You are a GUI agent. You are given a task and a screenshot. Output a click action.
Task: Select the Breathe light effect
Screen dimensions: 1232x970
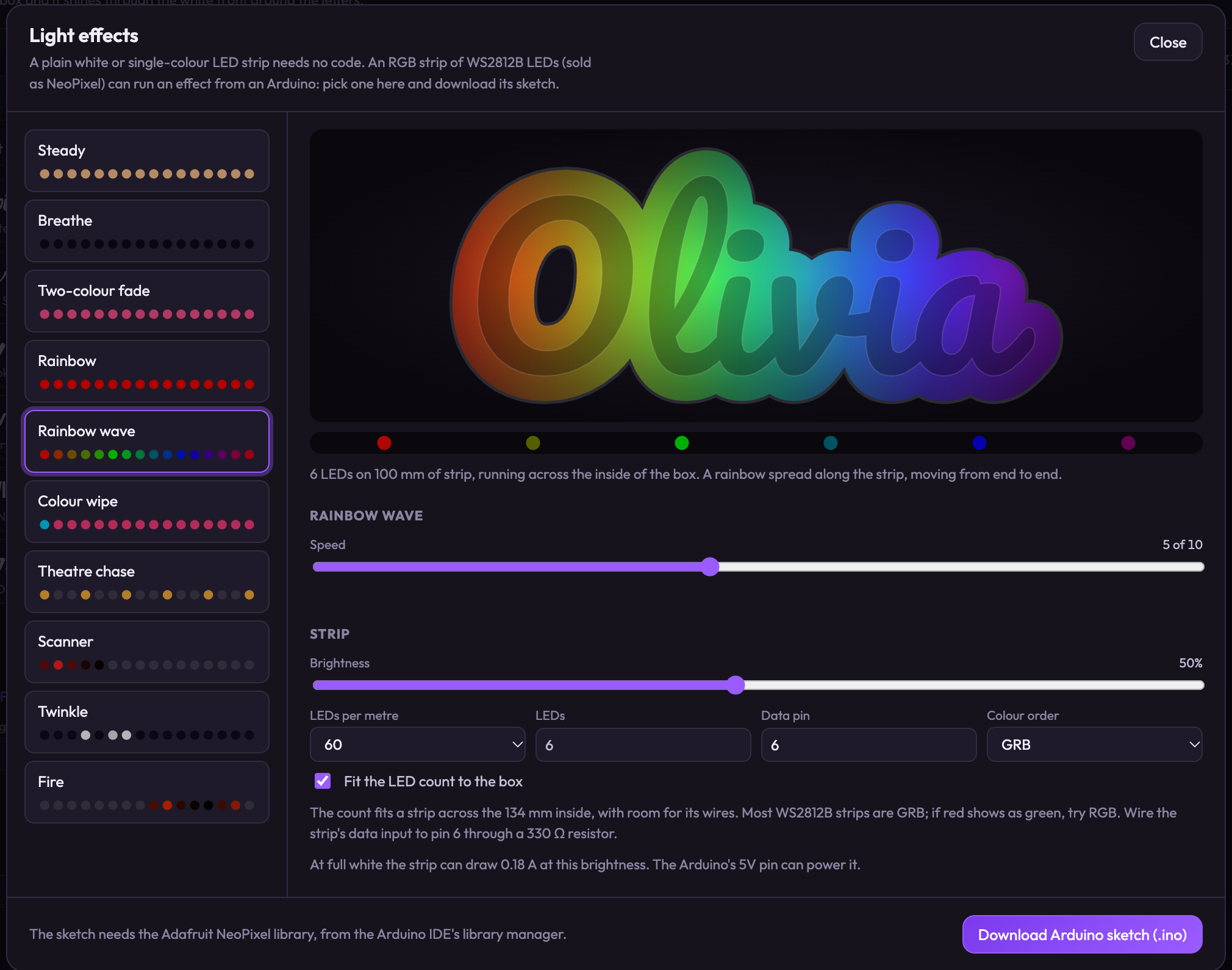tap(147, 231)
